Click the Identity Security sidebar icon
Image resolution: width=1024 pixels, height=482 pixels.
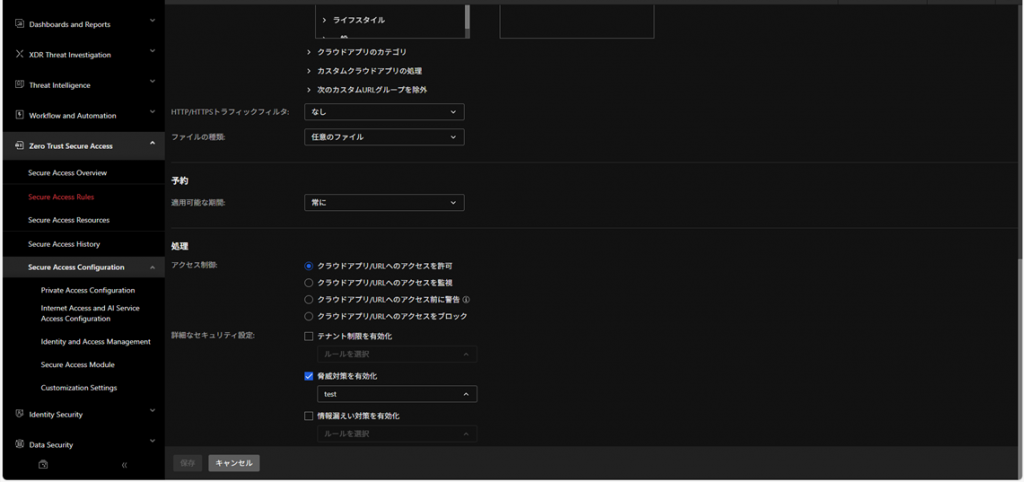point(19,414)
